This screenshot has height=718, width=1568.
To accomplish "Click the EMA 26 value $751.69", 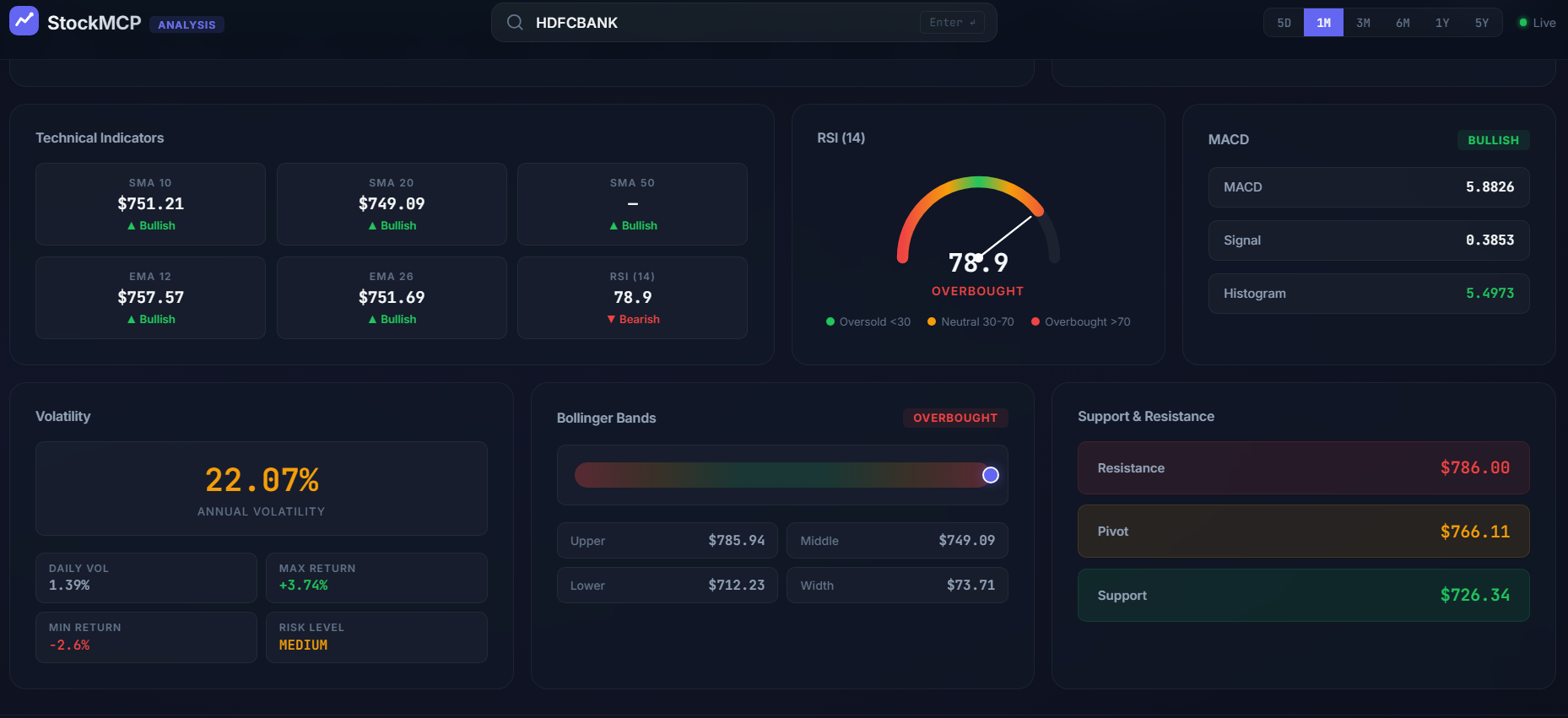I will click(x=392, y=297).
